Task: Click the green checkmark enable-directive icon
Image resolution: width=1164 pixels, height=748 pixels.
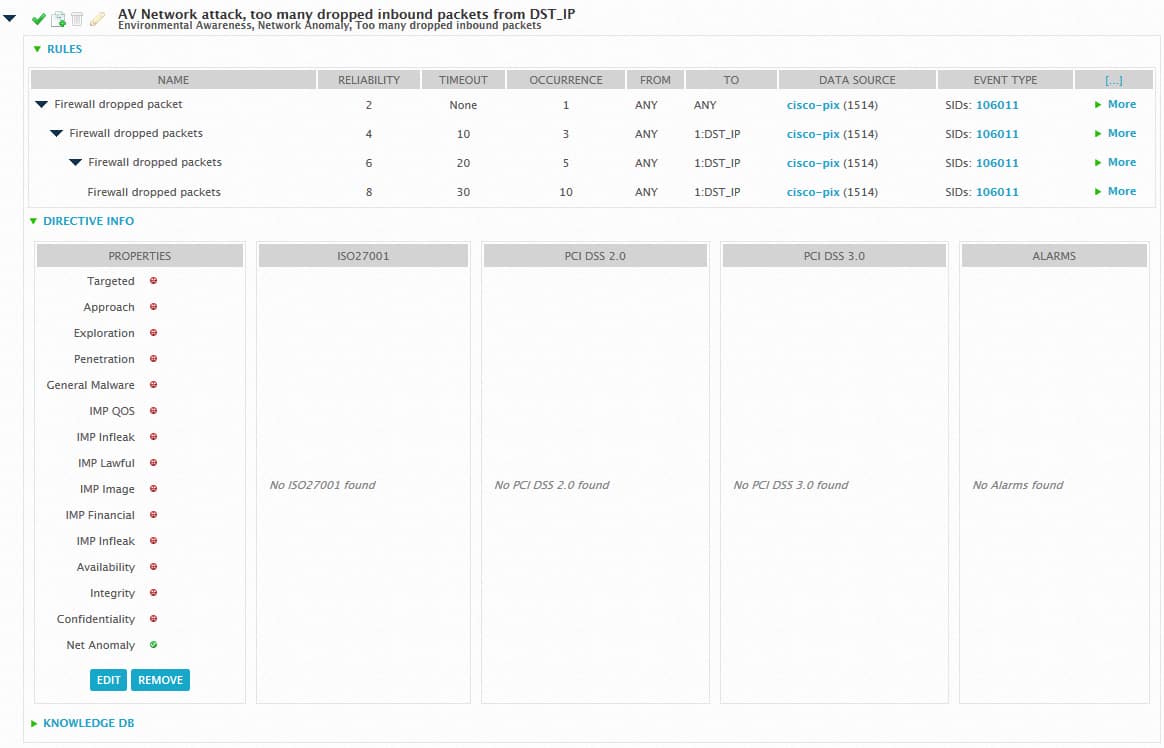Action: (39, 19)
